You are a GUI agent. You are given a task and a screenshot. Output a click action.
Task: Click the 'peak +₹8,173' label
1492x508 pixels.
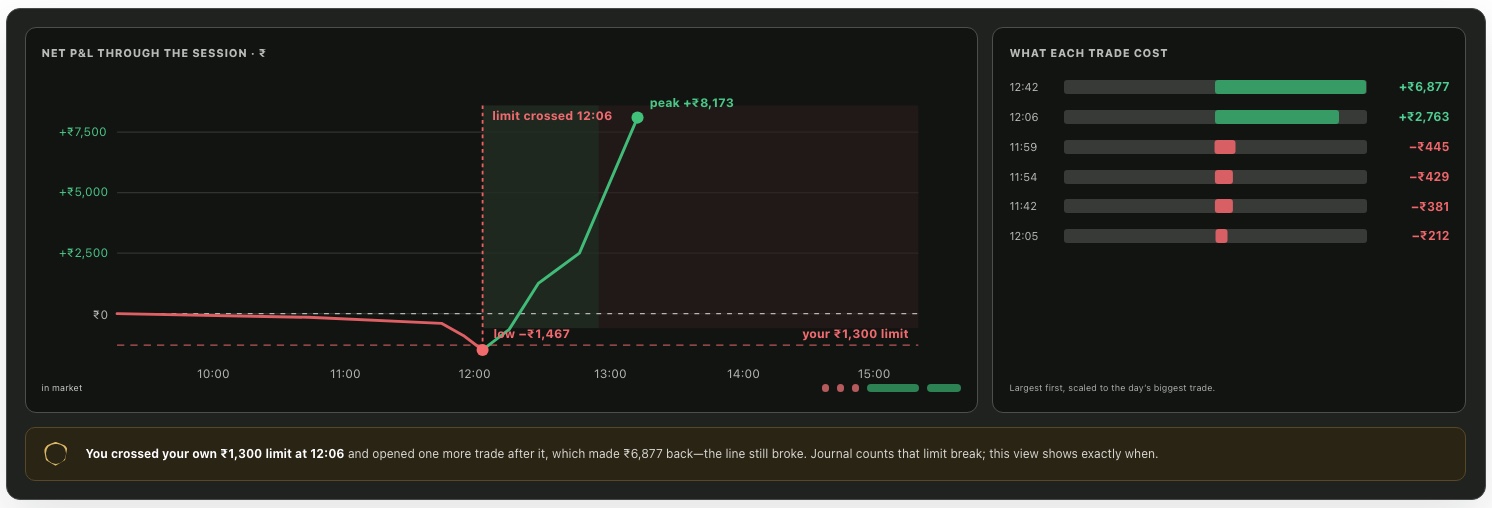point(692,103)
